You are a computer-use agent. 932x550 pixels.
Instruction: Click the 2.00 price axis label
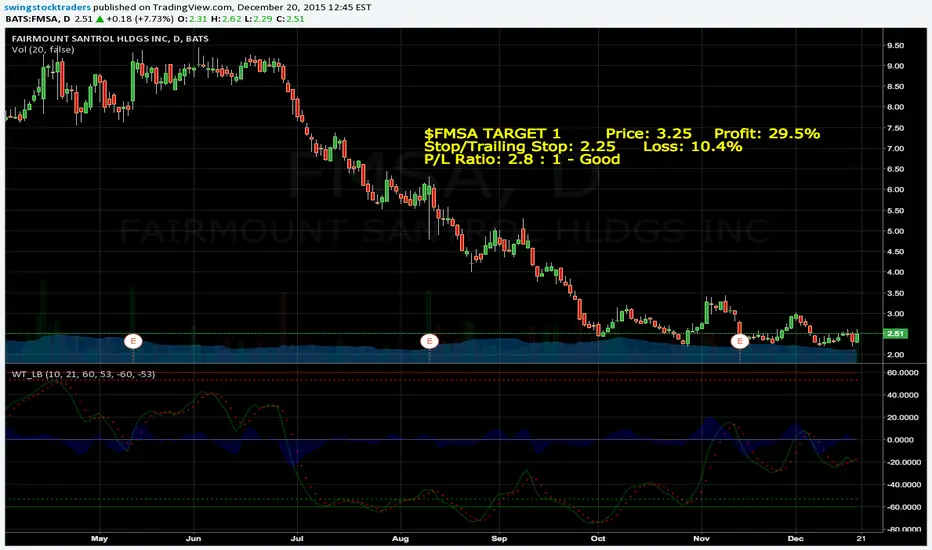[895, 355]
